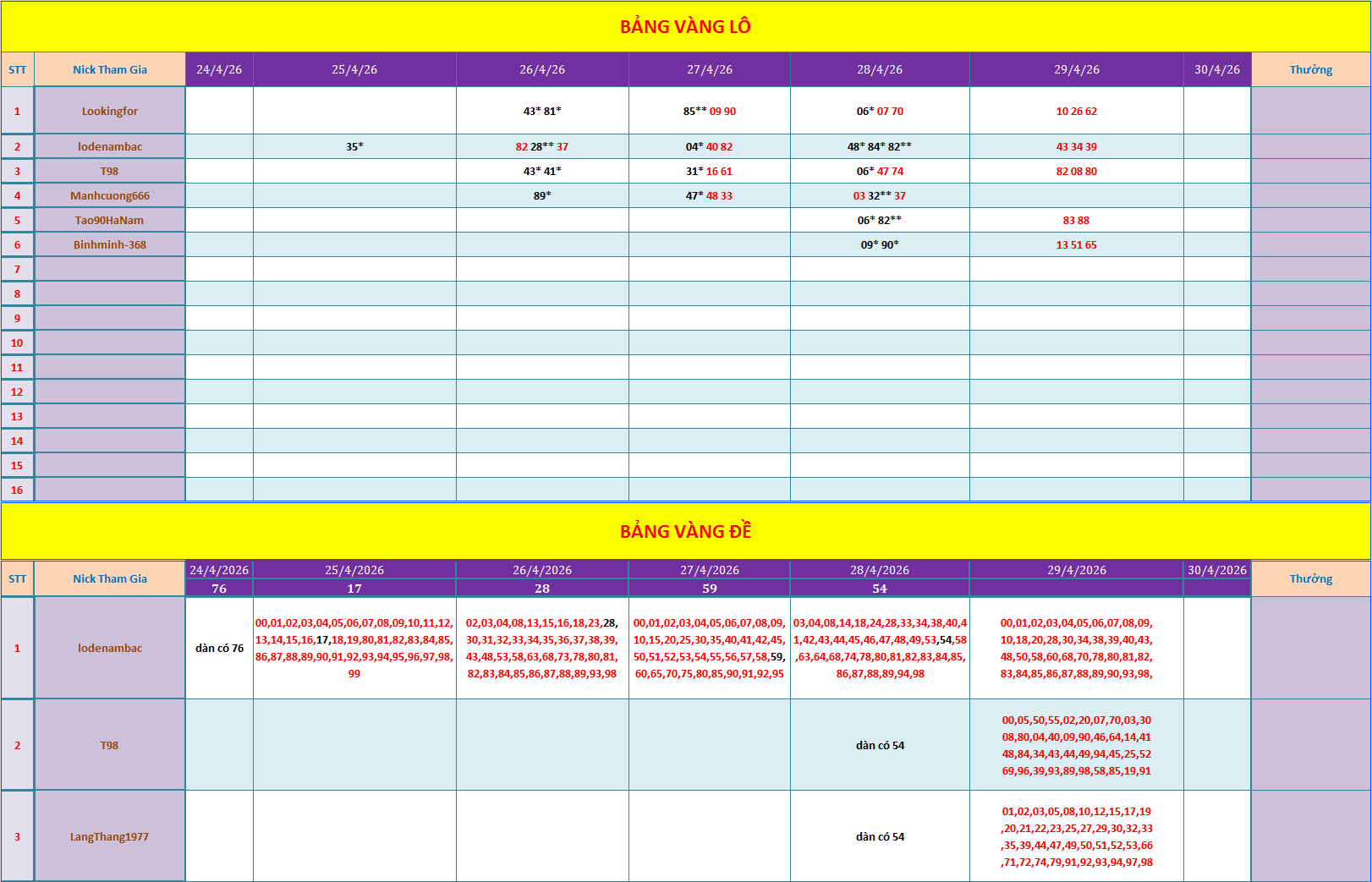1372x882 pixels.
Task: Click the 29/4/2026 header in Đề table
Action: point(1076,570)
